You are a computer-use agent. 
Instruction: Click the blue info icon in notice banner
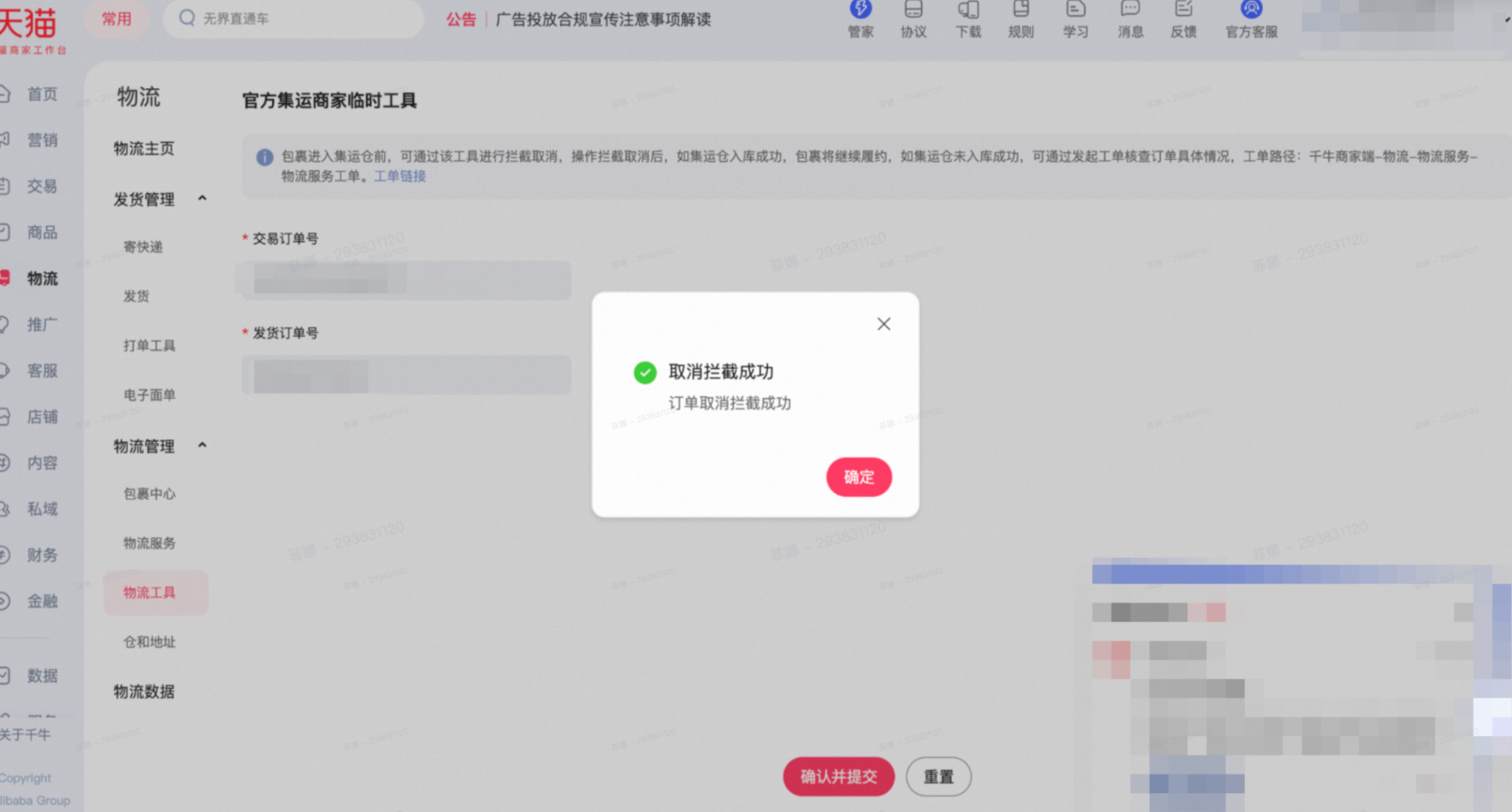[264, 157]
